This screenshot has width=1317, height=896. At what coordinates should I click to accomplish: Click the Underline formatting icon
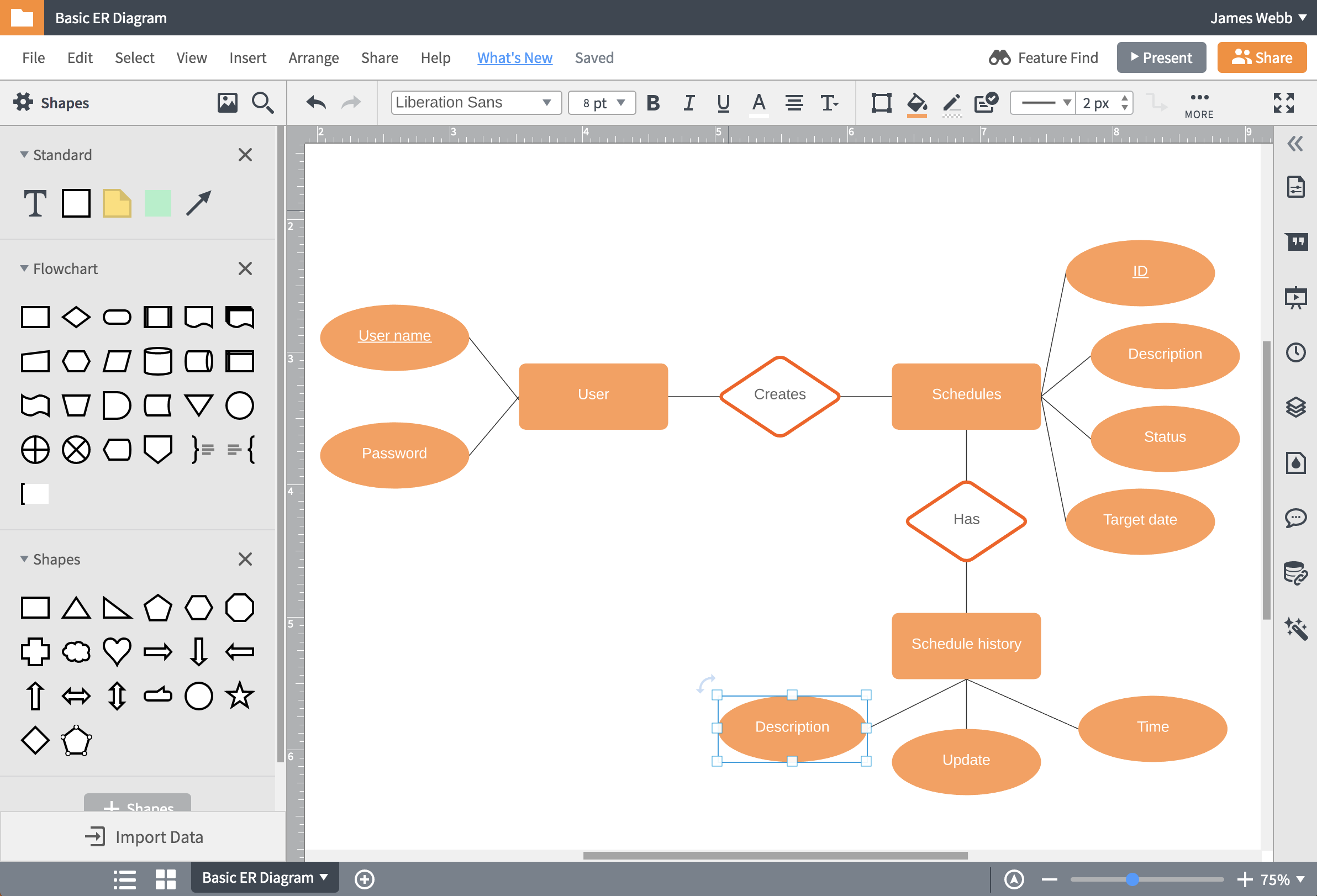tap(722, 102)
